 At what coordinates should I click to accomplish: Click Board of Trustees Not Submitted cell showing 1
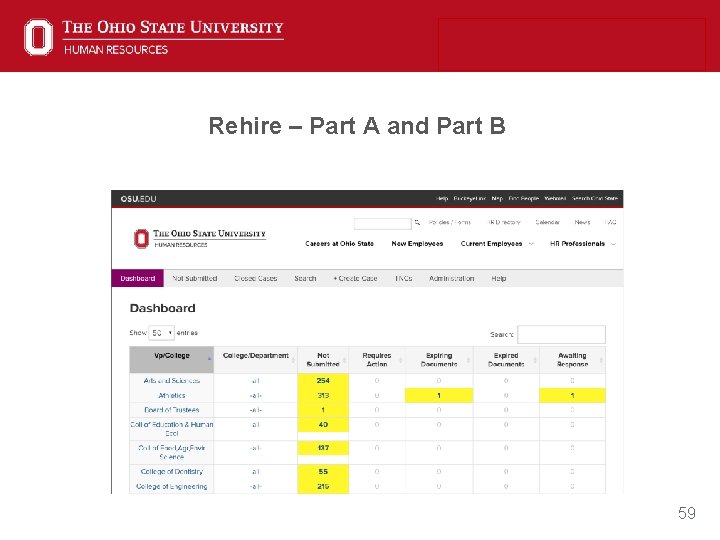323,410
